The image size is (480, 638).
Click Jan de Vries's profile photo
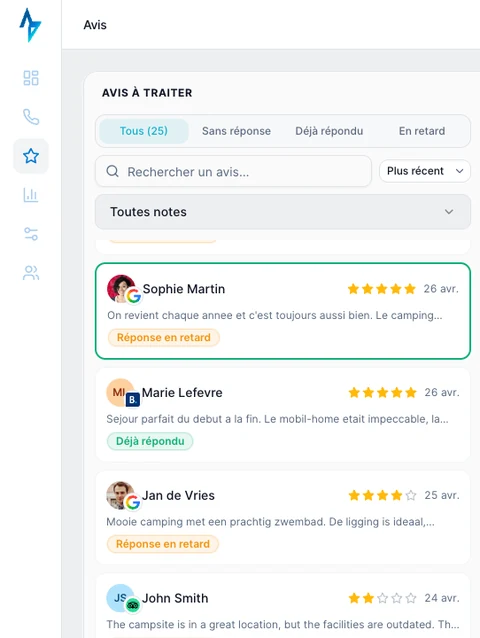coord(120,495)
